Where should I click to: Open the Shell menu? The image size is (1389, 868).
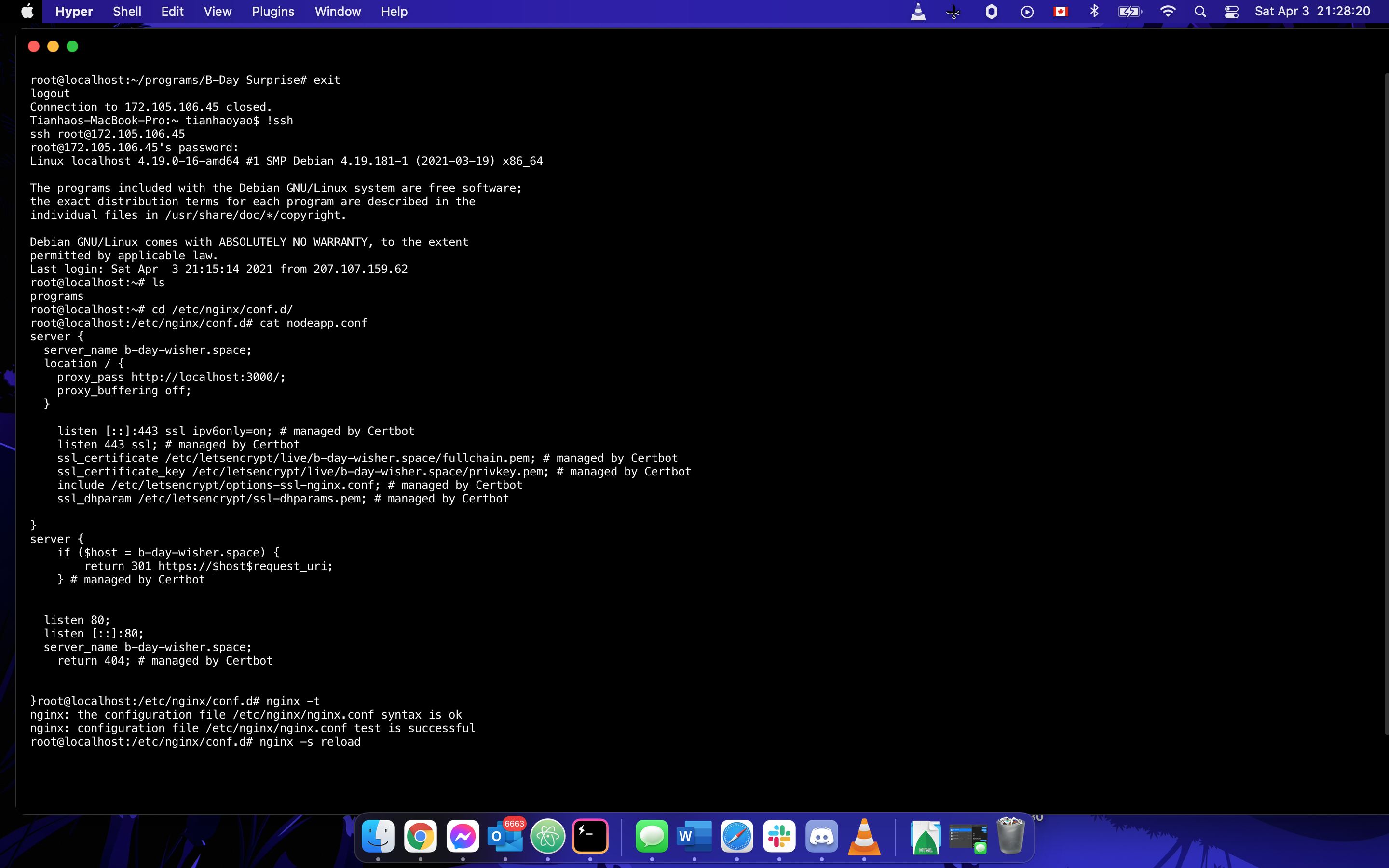pos(127,12)
